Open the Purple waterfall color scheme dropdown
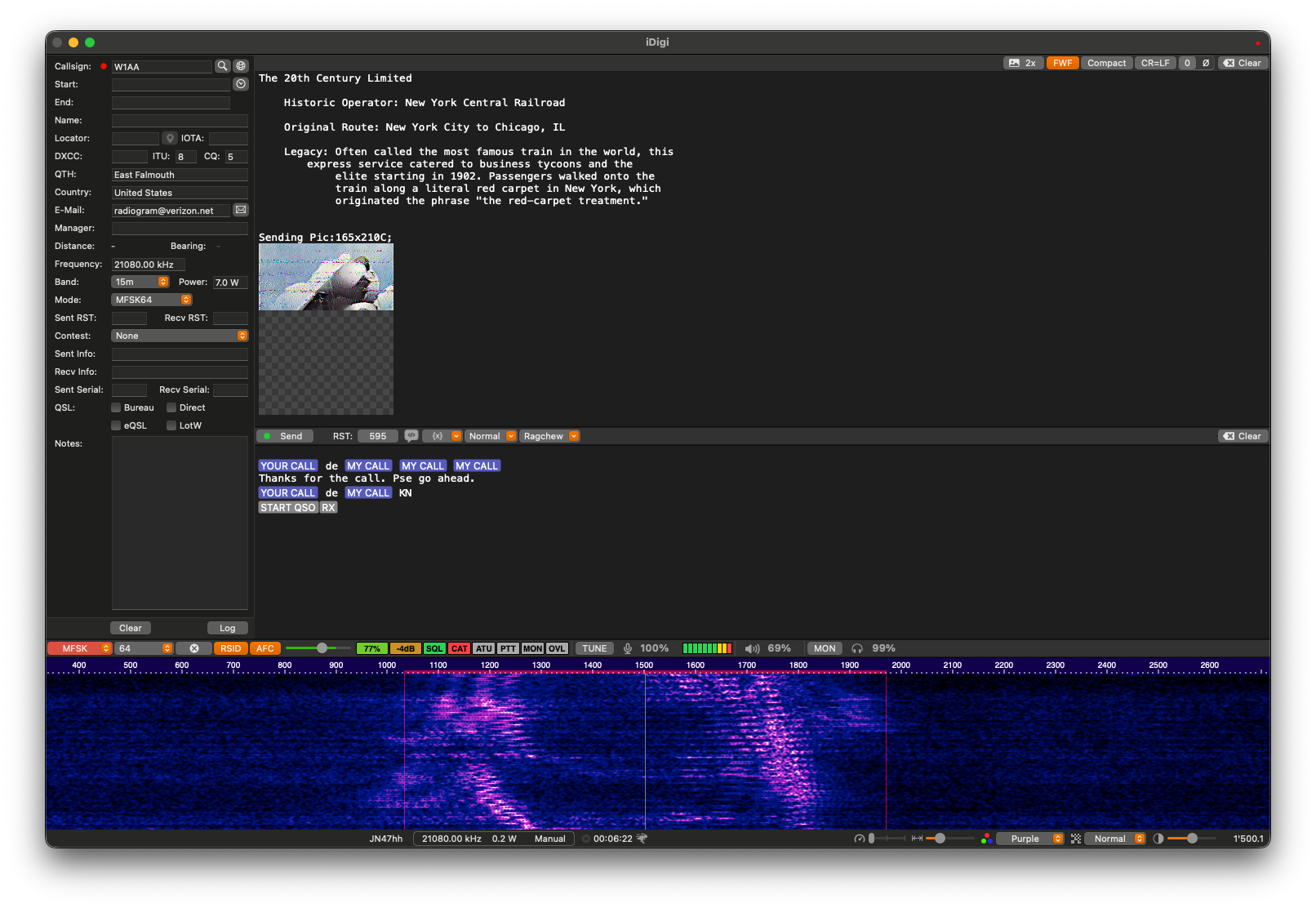 point(1030,839)
